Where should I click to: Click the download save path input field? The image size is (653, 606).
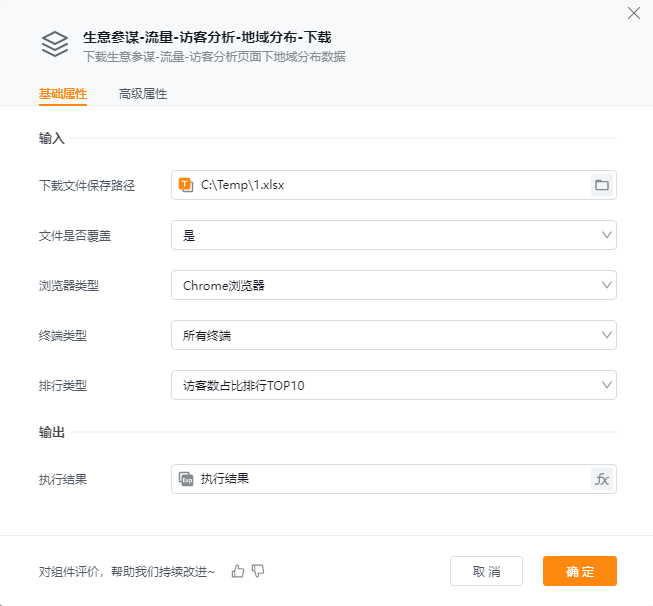(x=390, y=185)
